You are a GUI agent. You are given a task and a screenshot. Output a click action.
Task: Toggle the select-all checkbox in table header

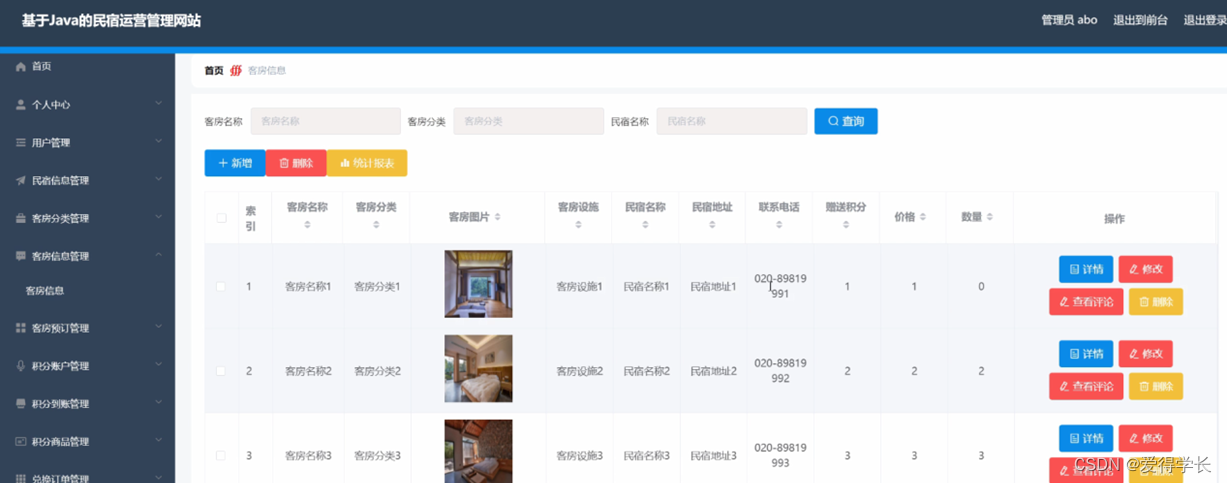[221, 218]
